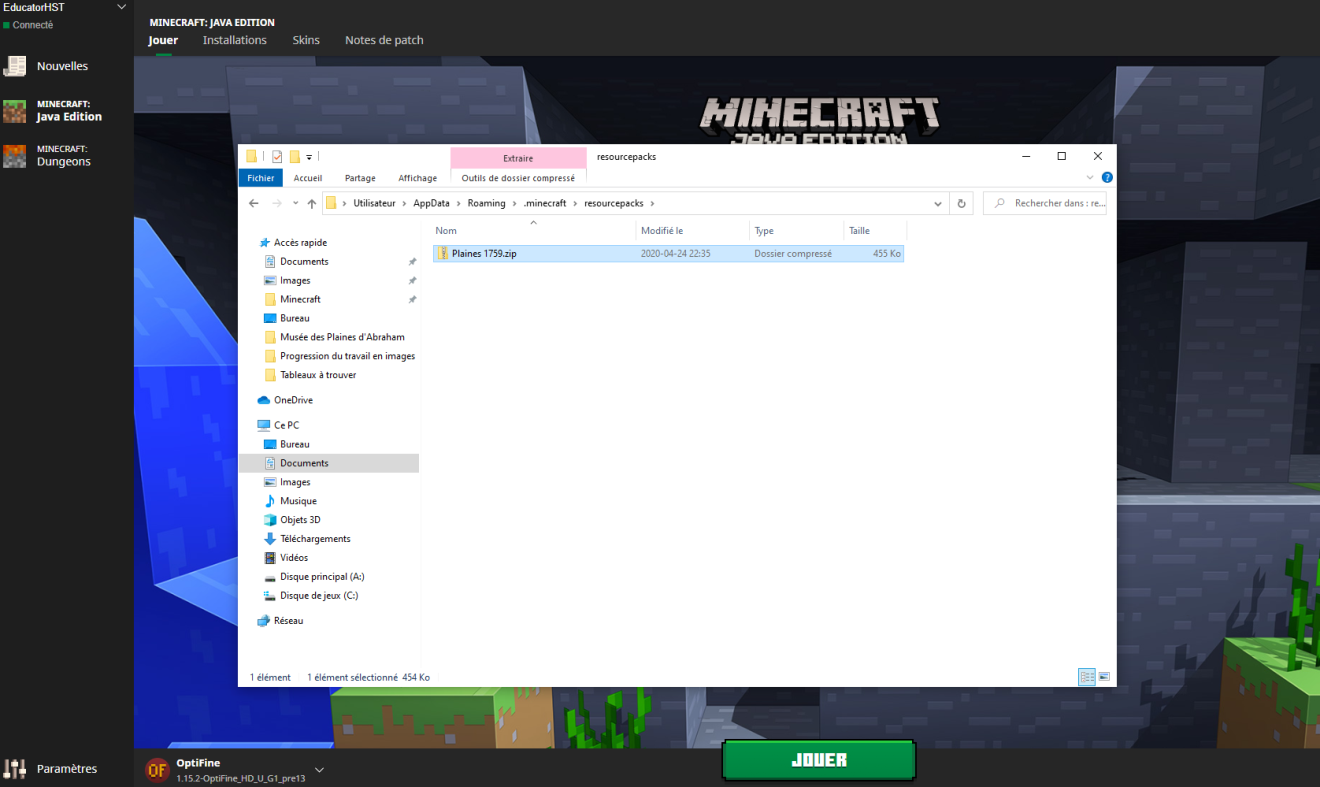
Task: Open the Musée des Plaines d'Abraham folder
Action: 342,337
